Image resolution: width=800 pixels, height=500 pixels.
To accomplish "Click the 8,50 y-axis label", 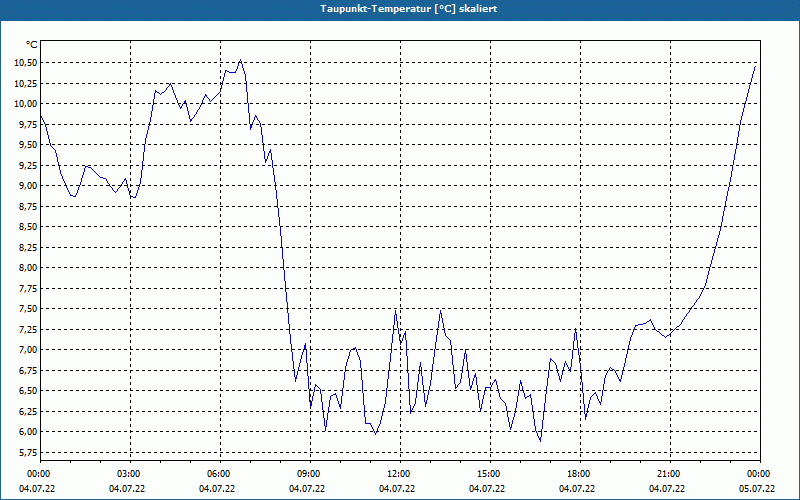I will 28,227.
